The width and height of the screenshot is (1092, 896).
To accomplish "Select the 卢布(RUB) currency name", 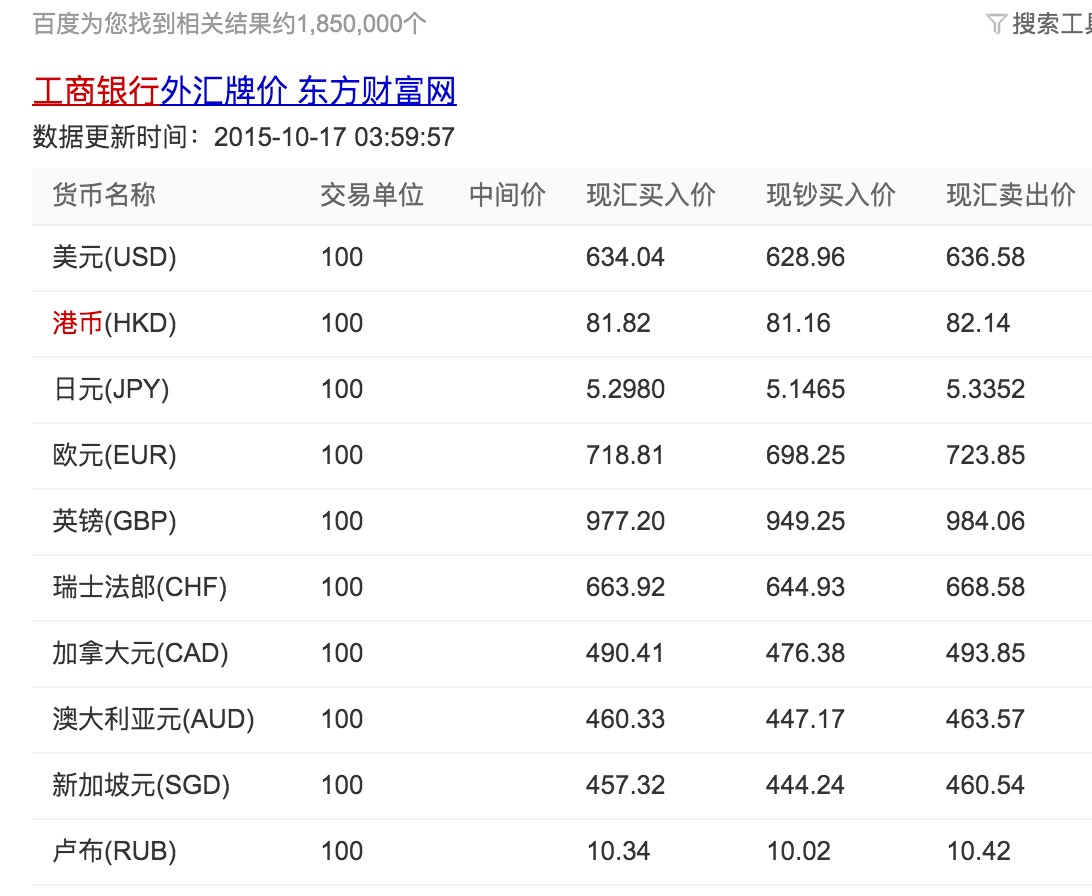I will 114,851.
